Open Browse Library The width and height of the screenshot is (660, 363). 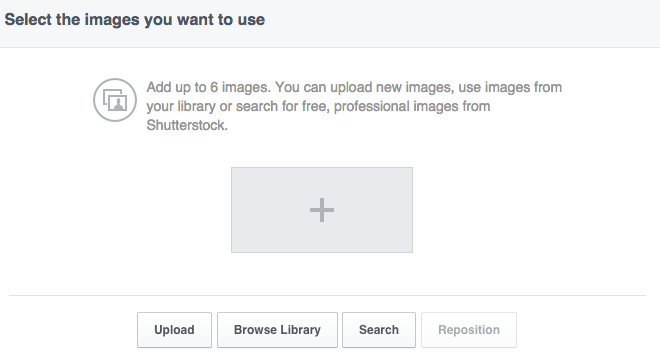(x=277, y=330)
